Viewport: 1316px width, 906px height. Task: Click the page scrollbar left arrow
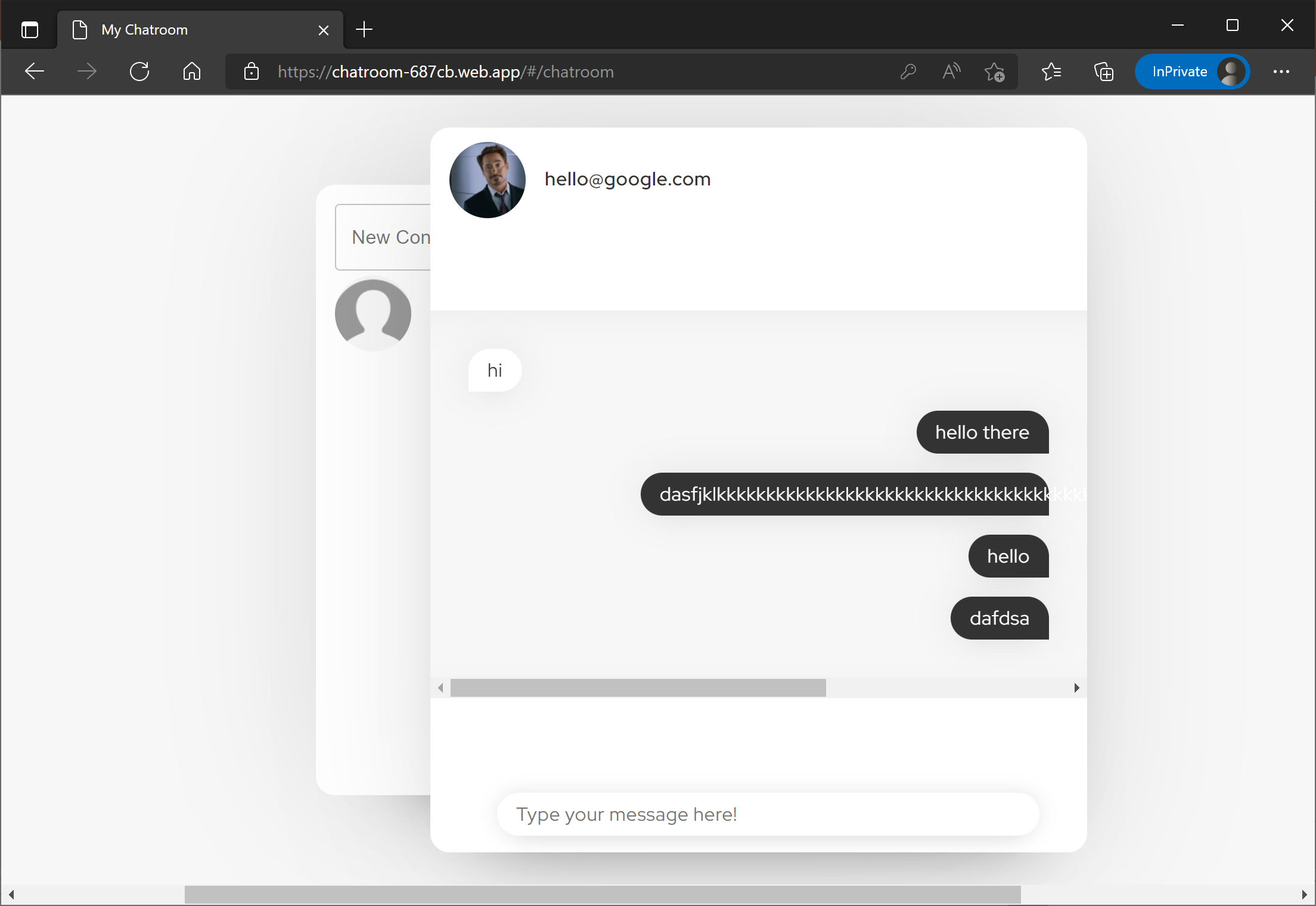[x=11, y=895]
